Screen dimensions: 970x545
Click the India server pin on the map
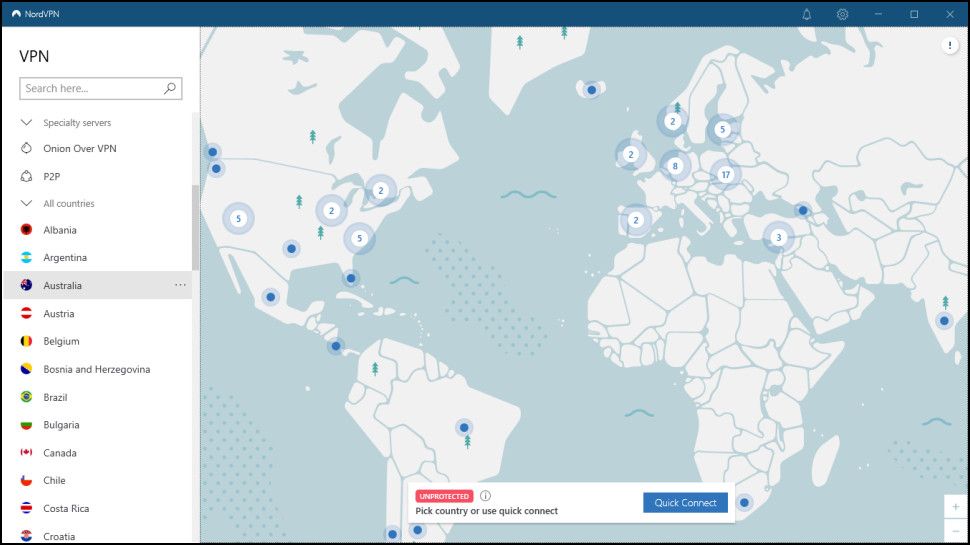pos(944,320)
